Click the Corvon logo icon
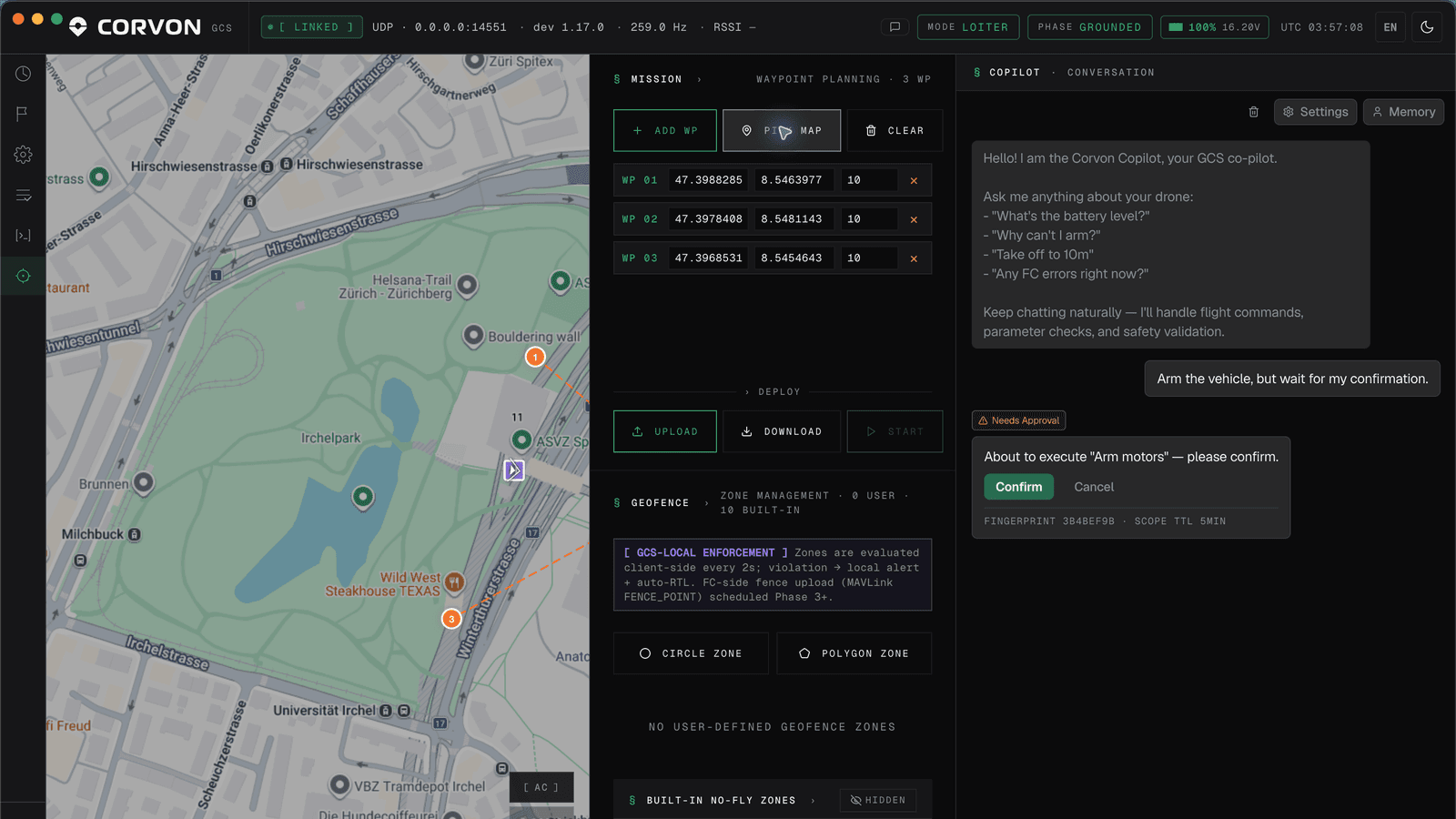Screen dimensions: 1456x819 (78, 27)
